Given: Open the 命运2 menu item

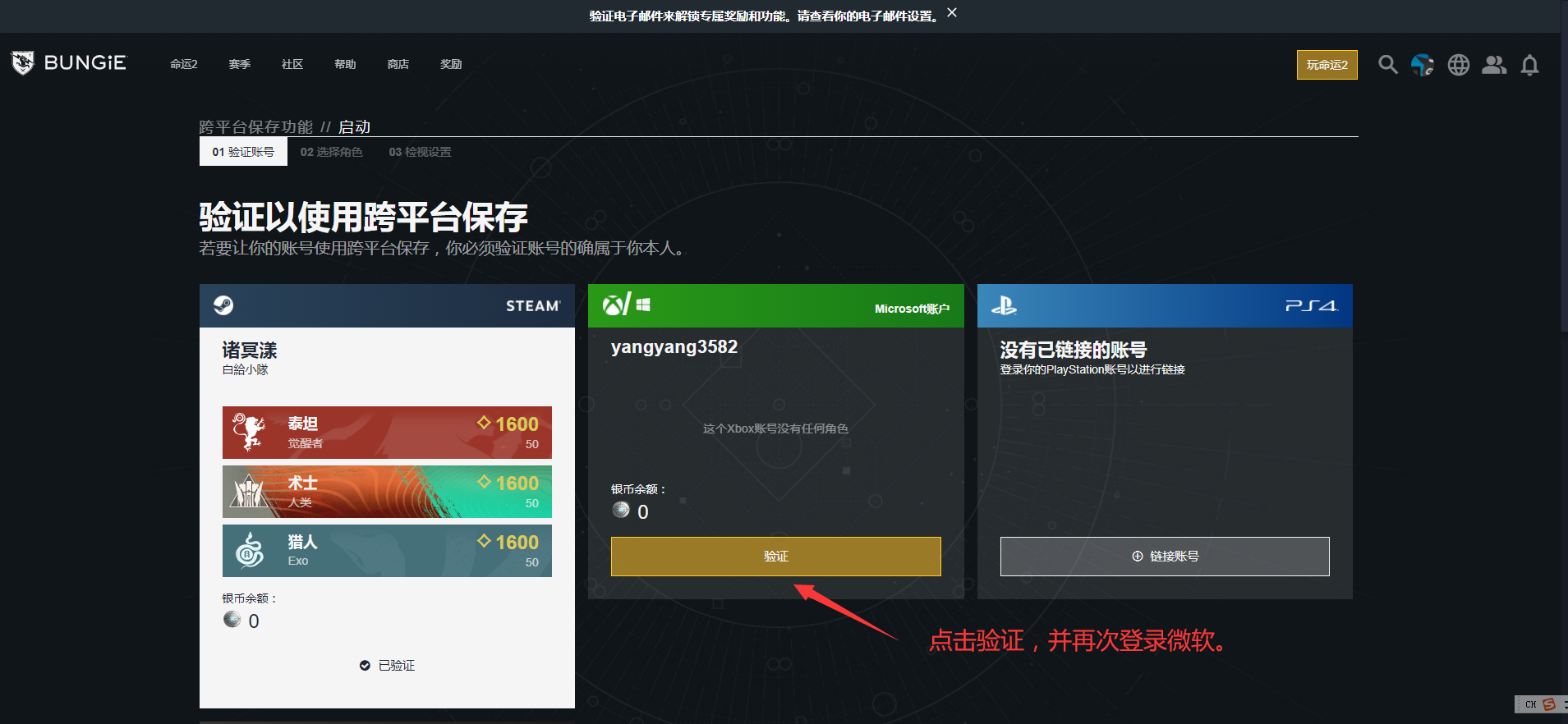Looking at the screenshot, I should point(183,64).
